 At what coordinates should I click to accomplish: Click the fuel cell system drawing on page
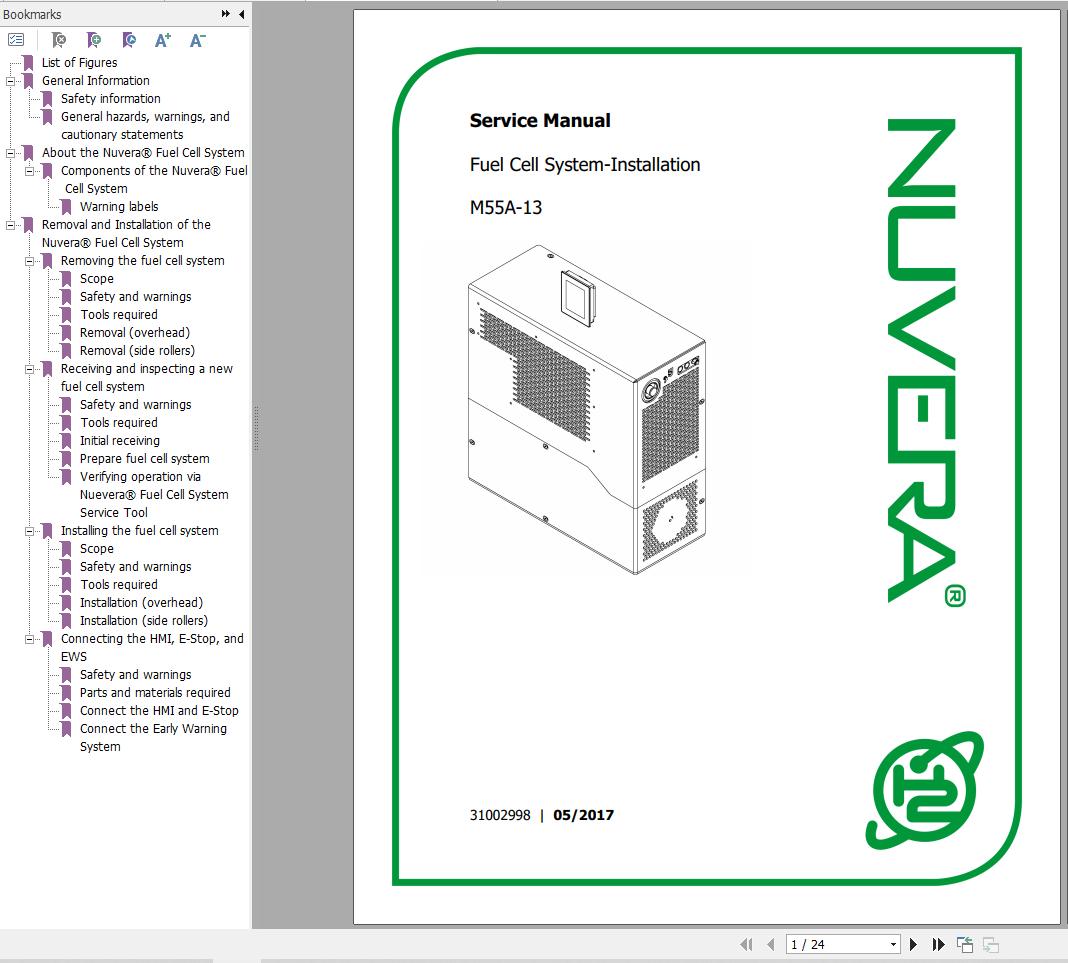point(586,410)
